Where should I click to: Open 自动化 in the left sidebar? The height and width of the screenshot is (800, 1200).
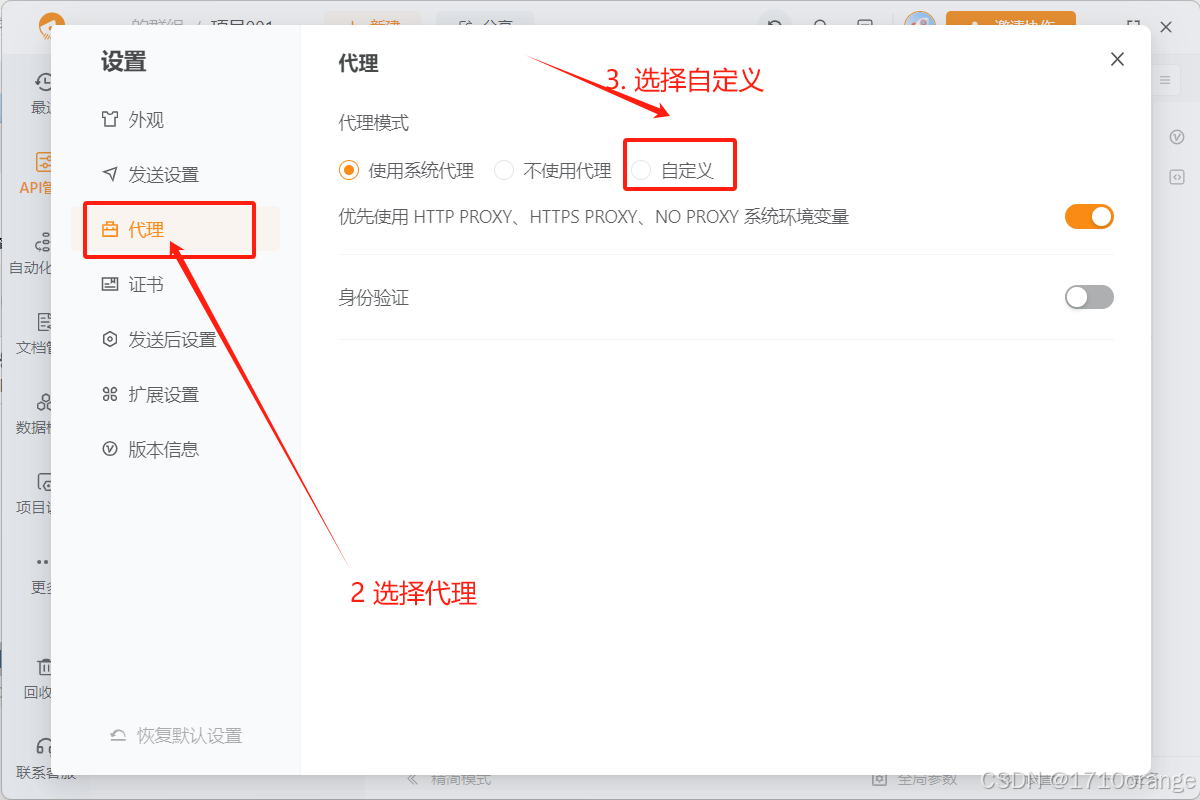coord(30,254)
